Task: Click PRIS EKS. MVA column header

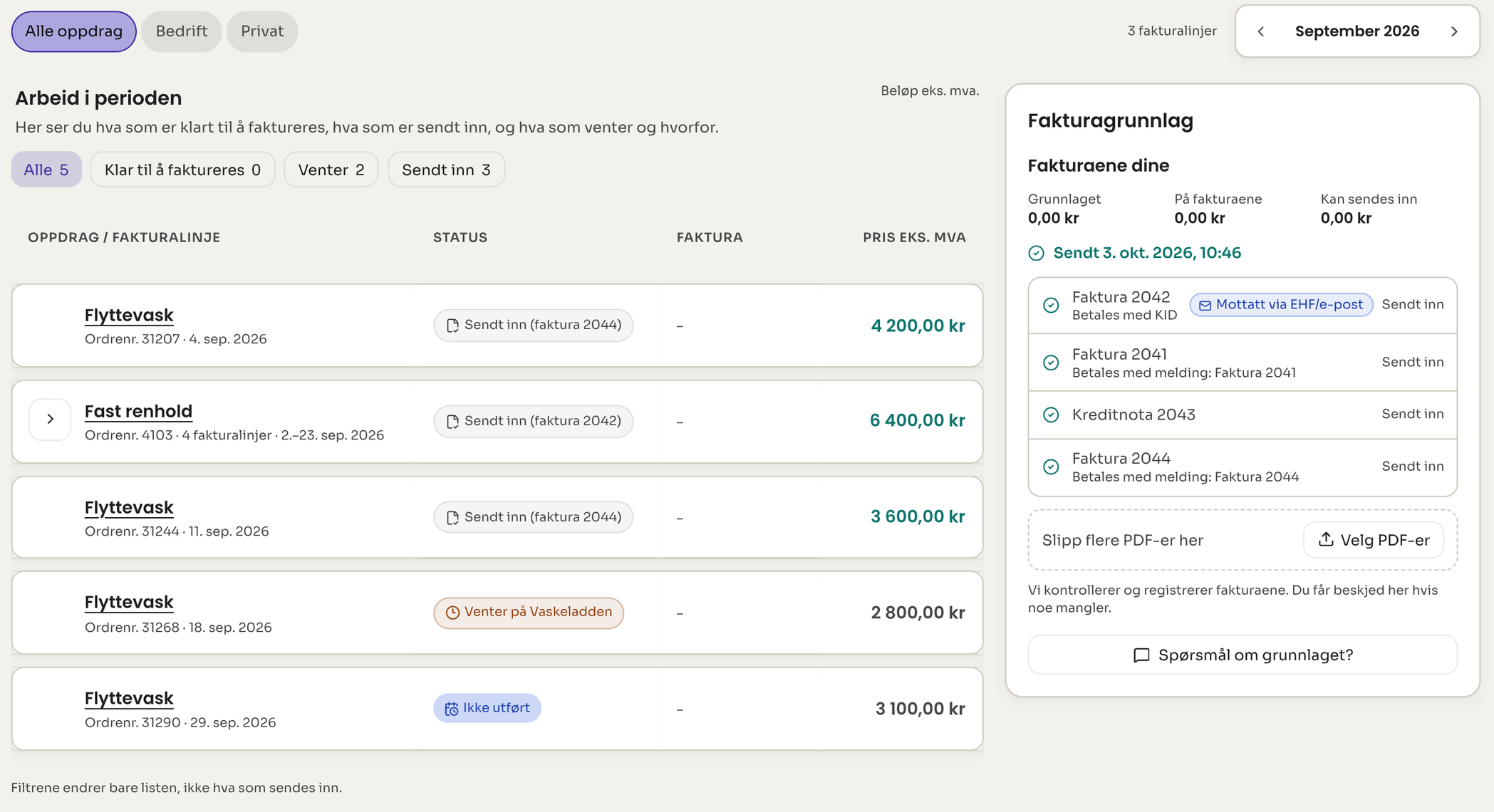Action: pos(915,238)
